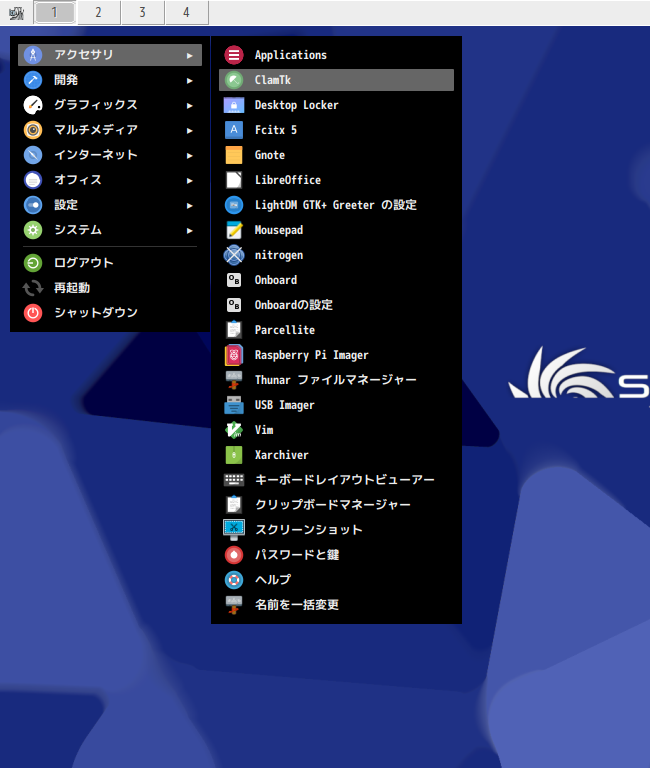Switch to workspace 4
Image resolution: width=650 pixels, height=768 pixels.
click(187, 12)
